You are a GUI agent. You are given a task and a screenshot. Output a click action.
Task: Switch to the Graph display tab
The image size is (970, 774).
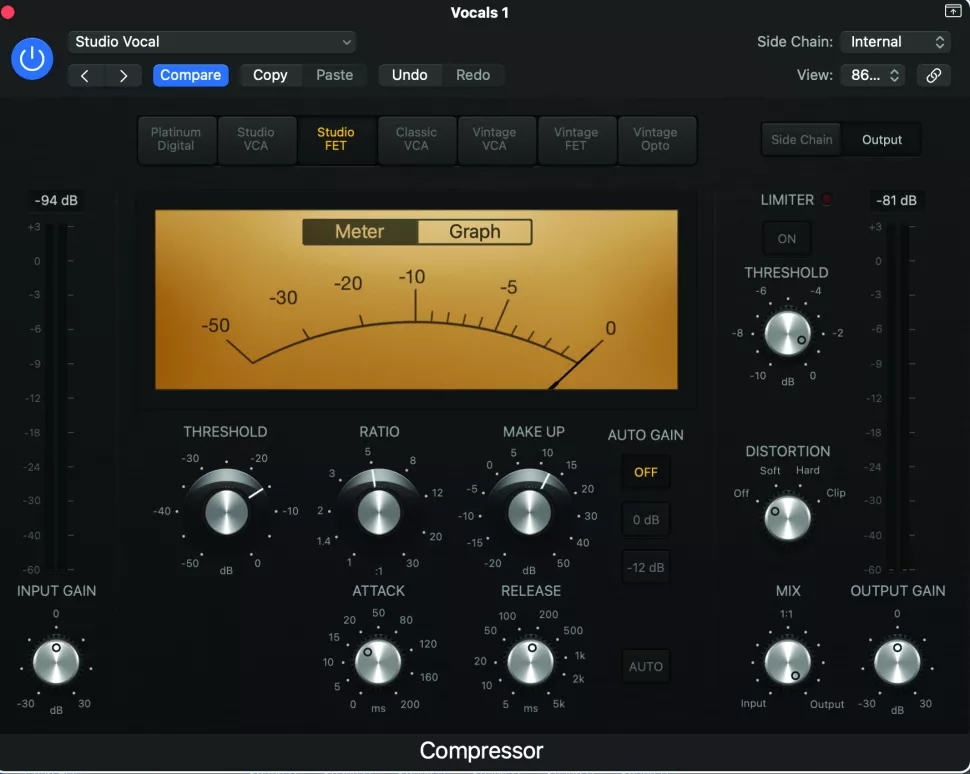tap(474, 232)
